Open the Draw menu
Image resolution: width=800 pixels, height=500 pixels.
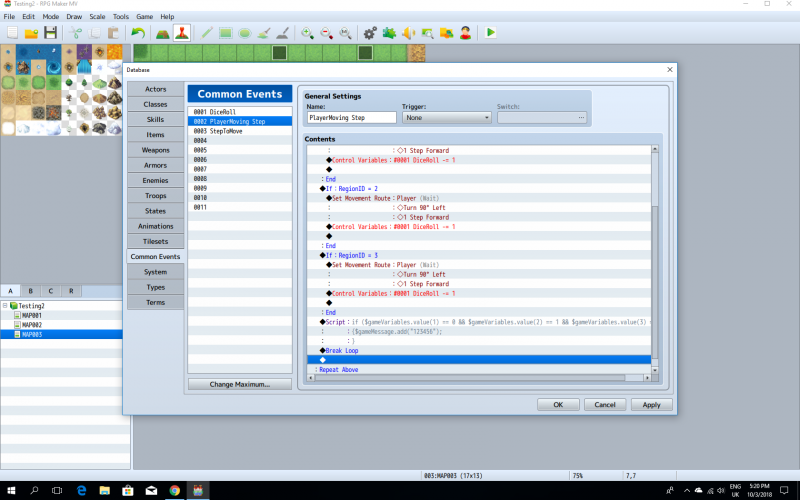tap(74, 16)
